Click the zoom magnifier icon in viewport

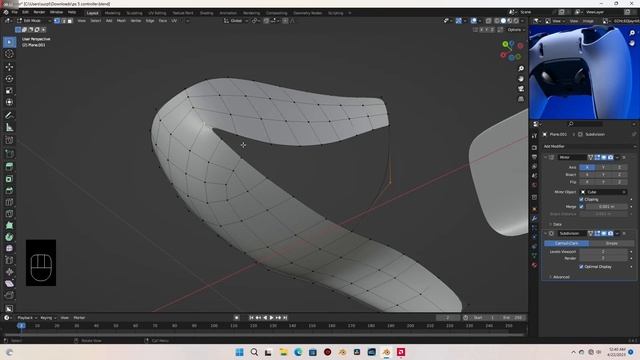[x=521, y=69]
